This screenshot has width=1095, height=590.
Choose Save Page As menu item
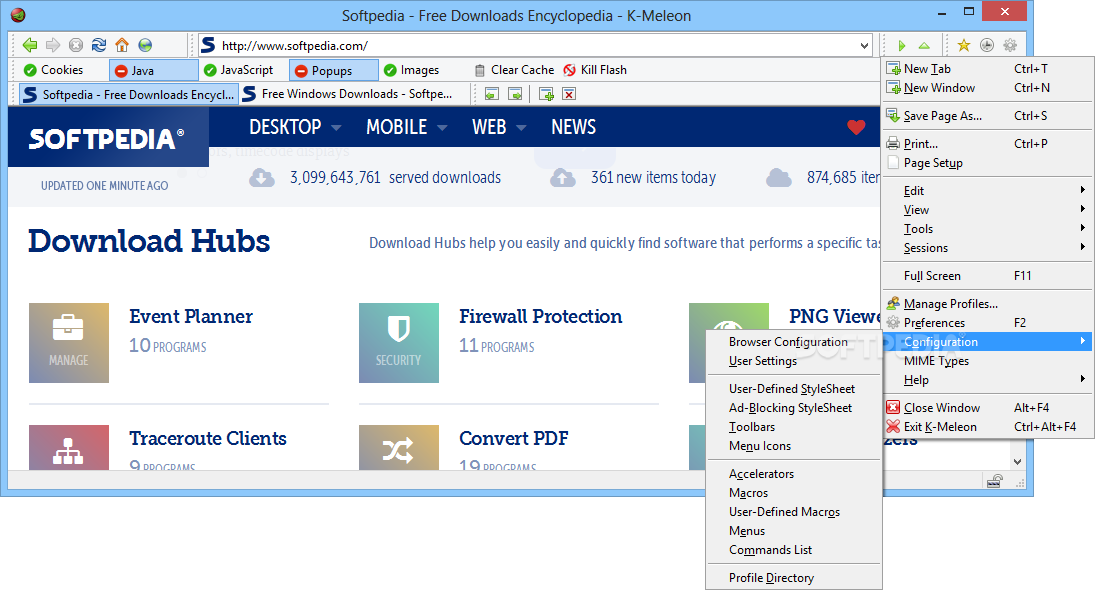[988, 115]
